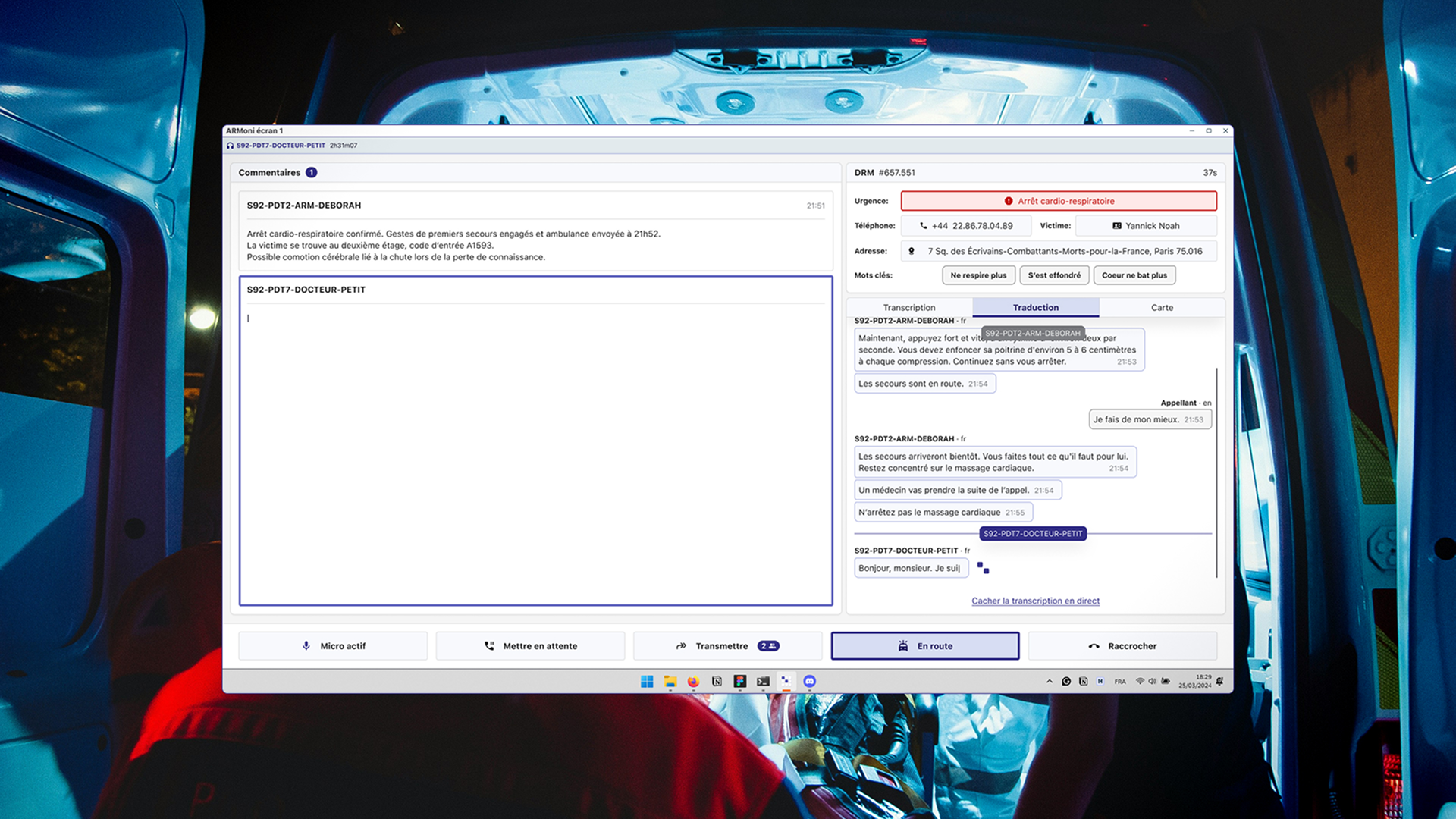Click the hold-call icon on Mettre en attente

tap(489, 646)
